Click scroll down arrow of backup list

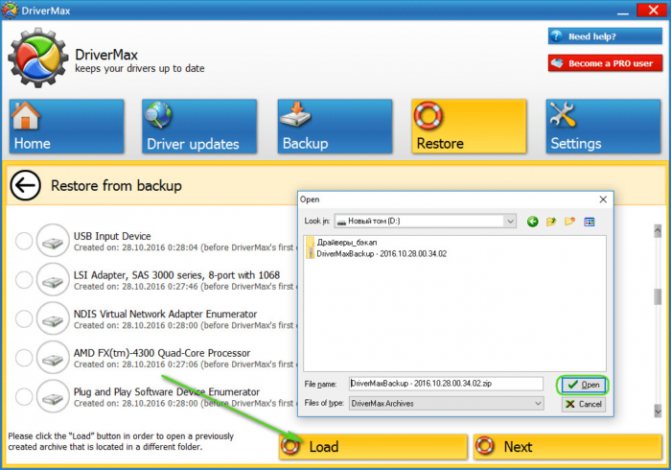coord(658,411)
